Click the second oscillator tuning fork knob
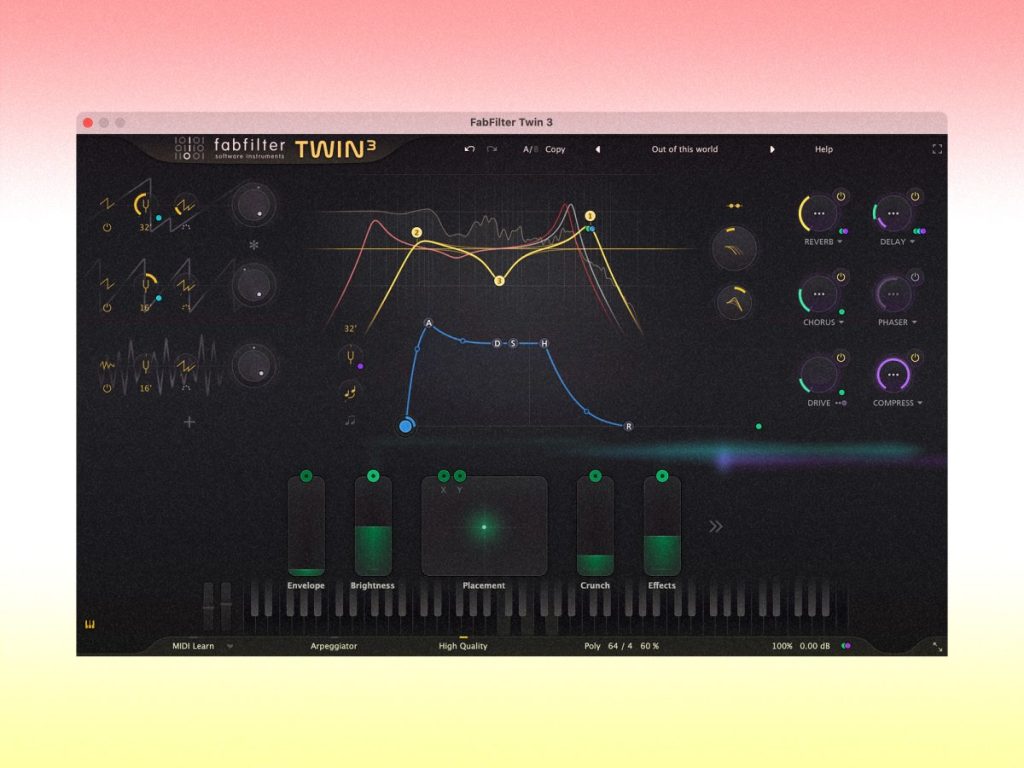 (146, 284)
